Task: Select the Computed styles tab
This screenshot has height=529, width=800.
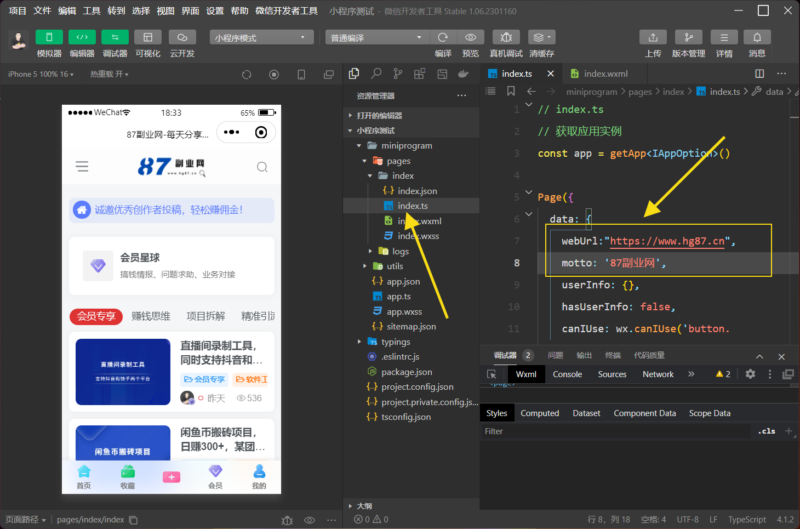Action: 539,413
